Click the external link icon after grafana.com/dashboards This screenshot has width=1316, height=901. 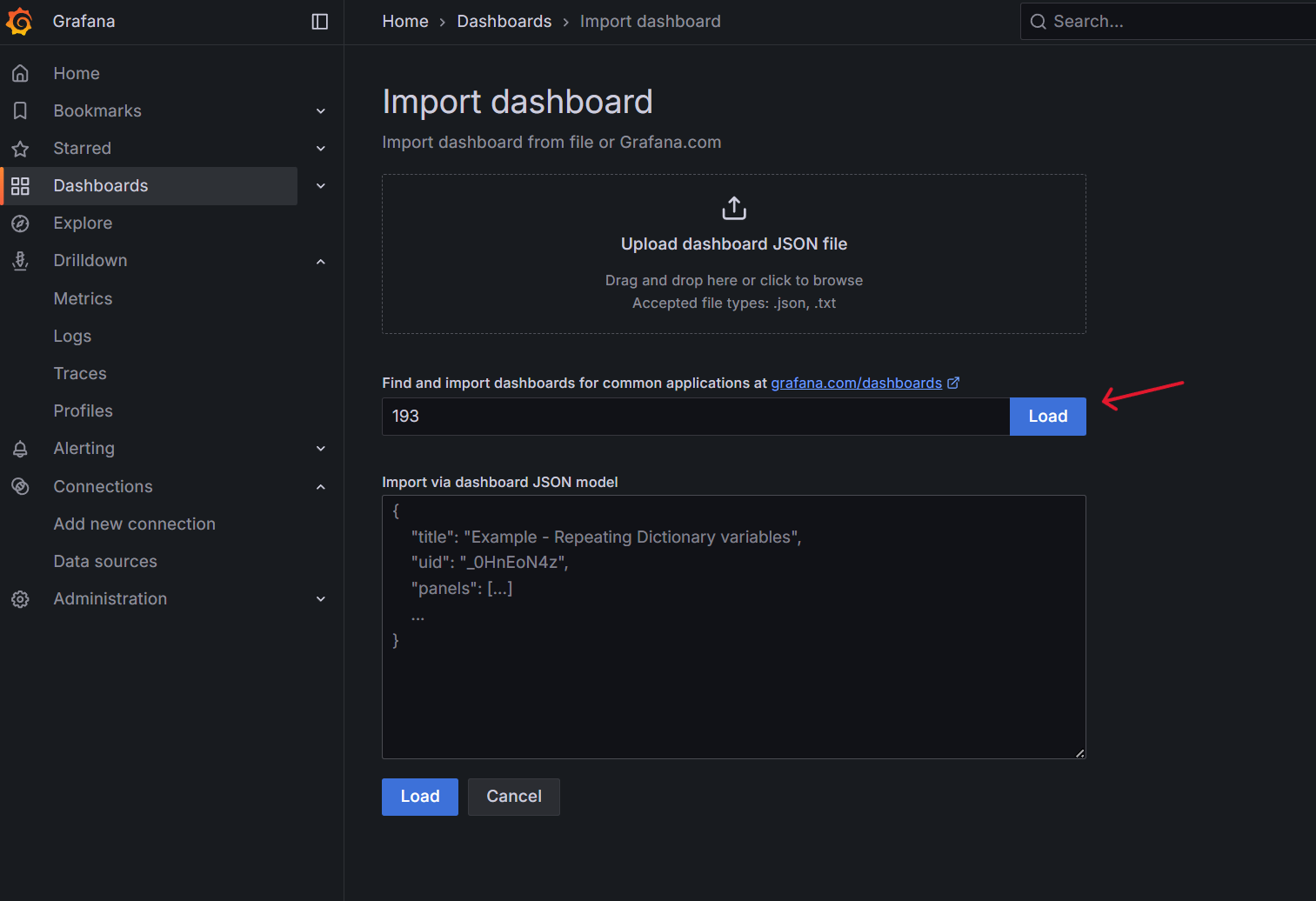(953, 383)
